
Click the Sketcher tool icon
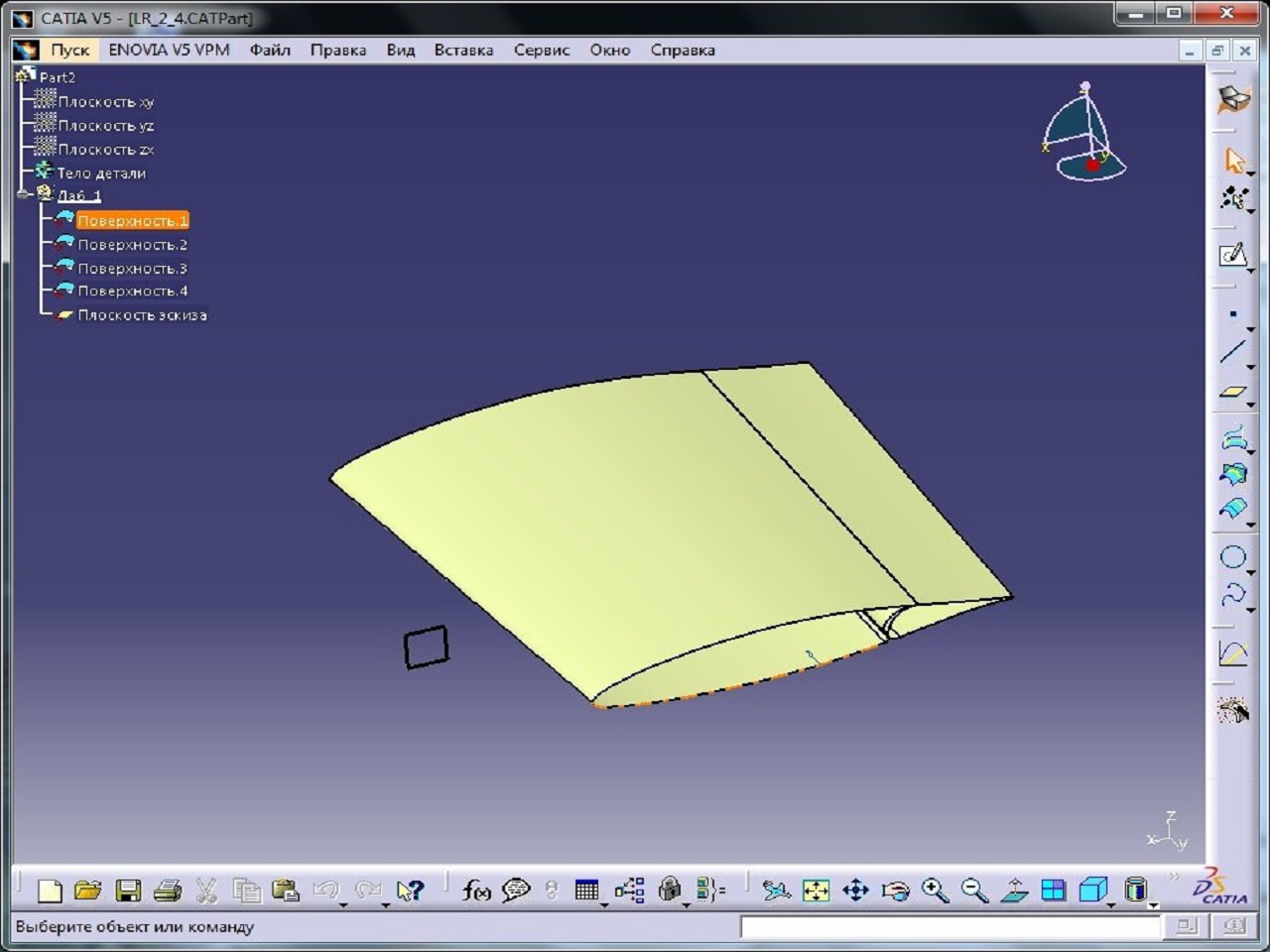pyautogui.click(x=1233, y=255)
